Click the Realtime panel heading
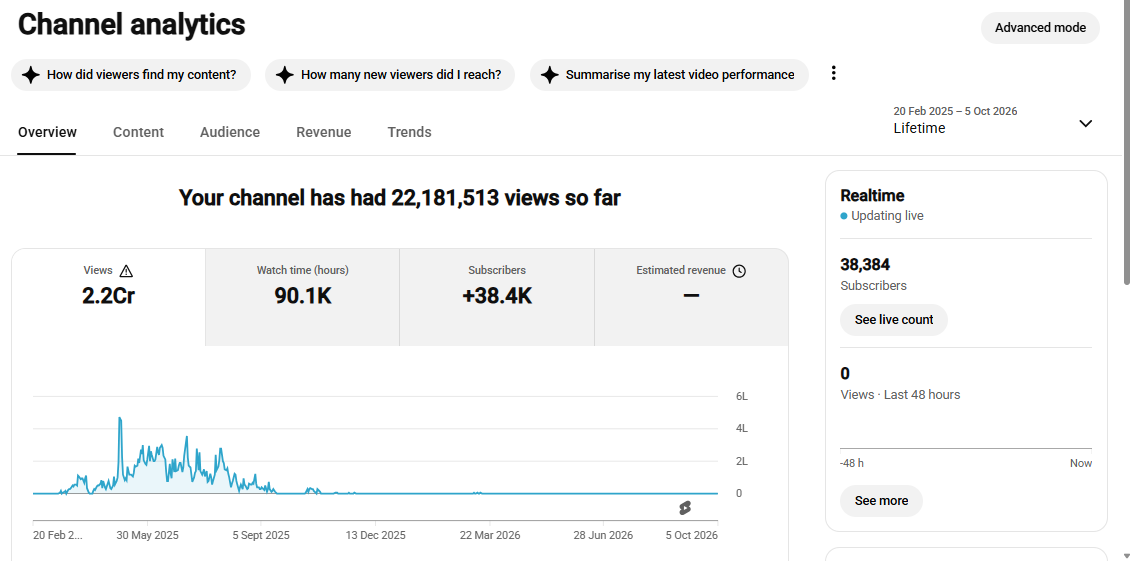The width and height of the screenshot is (1131, 561). (x=872, y=195)
